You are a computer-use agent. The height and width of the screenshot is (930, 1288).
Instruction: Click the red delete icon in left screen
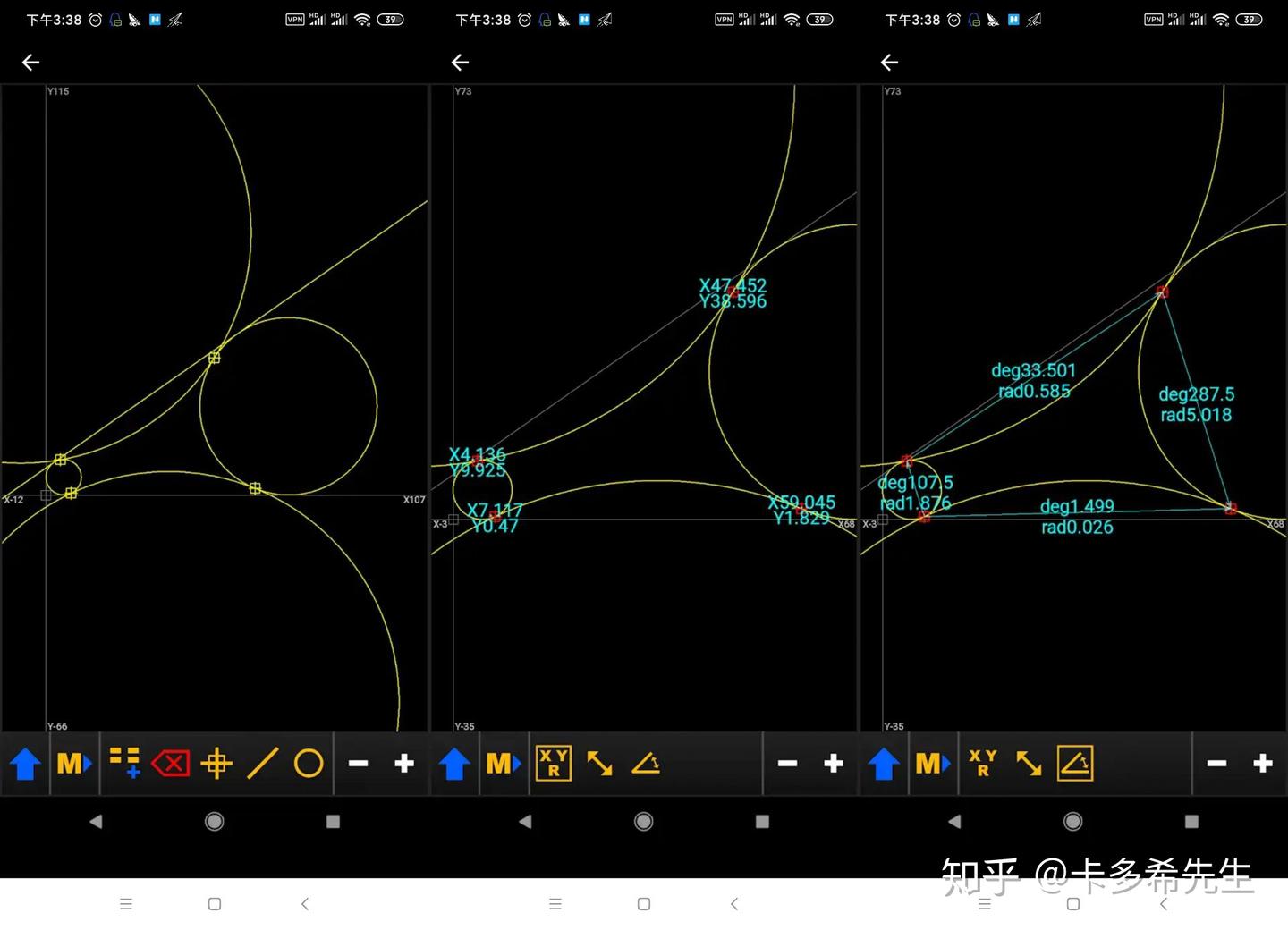pyautogui.click(x=171, y=764)
